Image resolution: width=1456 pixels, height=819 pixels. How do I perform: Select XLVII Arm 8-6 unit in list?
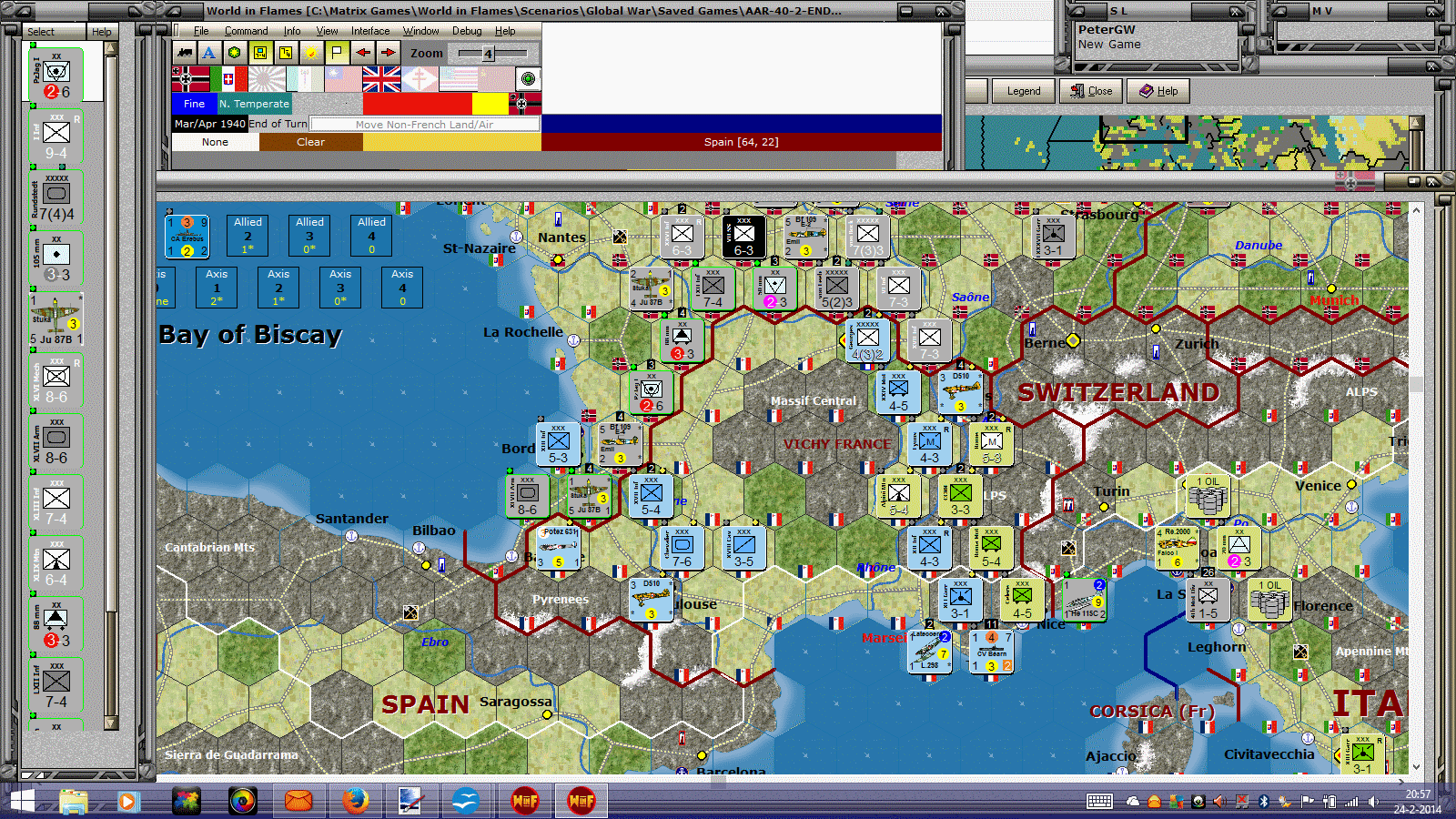coord(56,441)
